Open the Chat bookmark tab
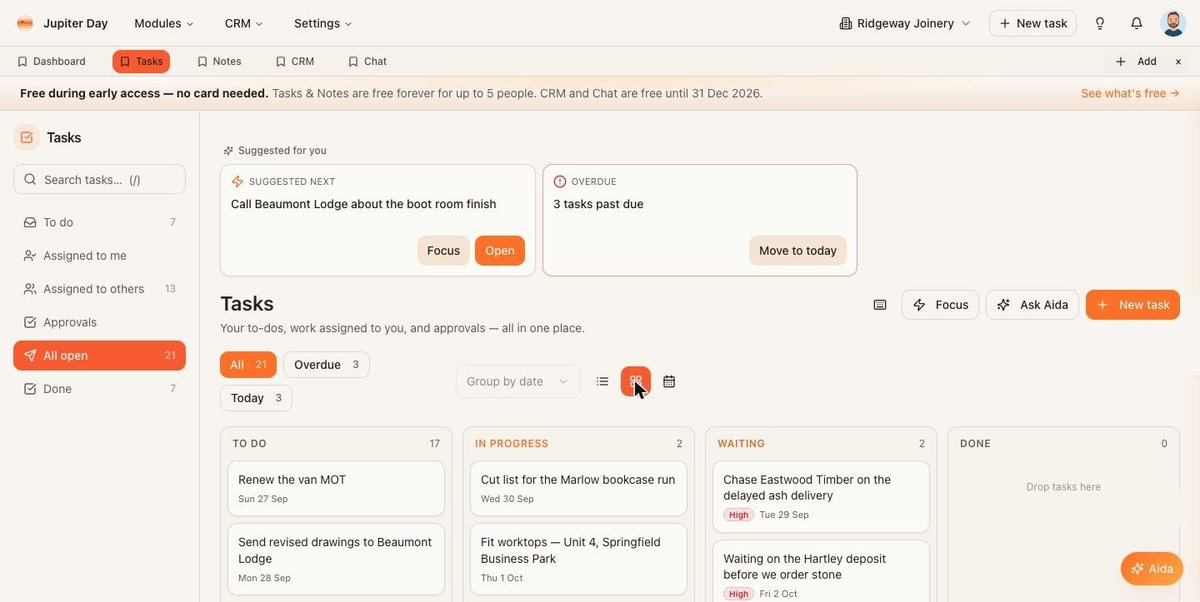This screenshot has width=1200, height=602. pyautogui.click(x=367, y=61)
